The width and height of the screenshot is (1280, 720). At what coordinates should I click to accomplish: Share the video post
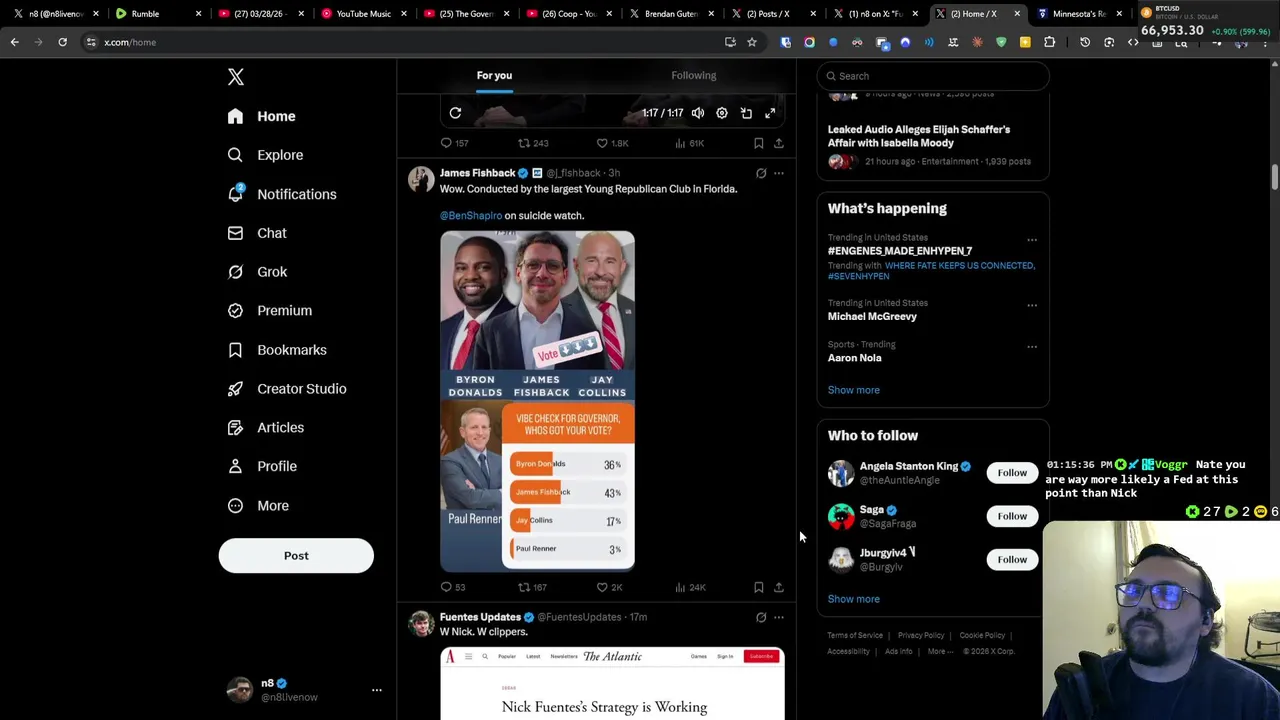(x=778, y=143)
